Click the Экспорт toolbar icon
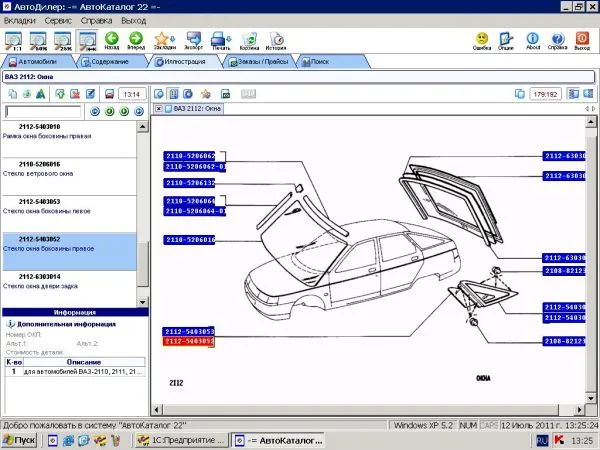 pyautogui.click(x=194, y=41)
